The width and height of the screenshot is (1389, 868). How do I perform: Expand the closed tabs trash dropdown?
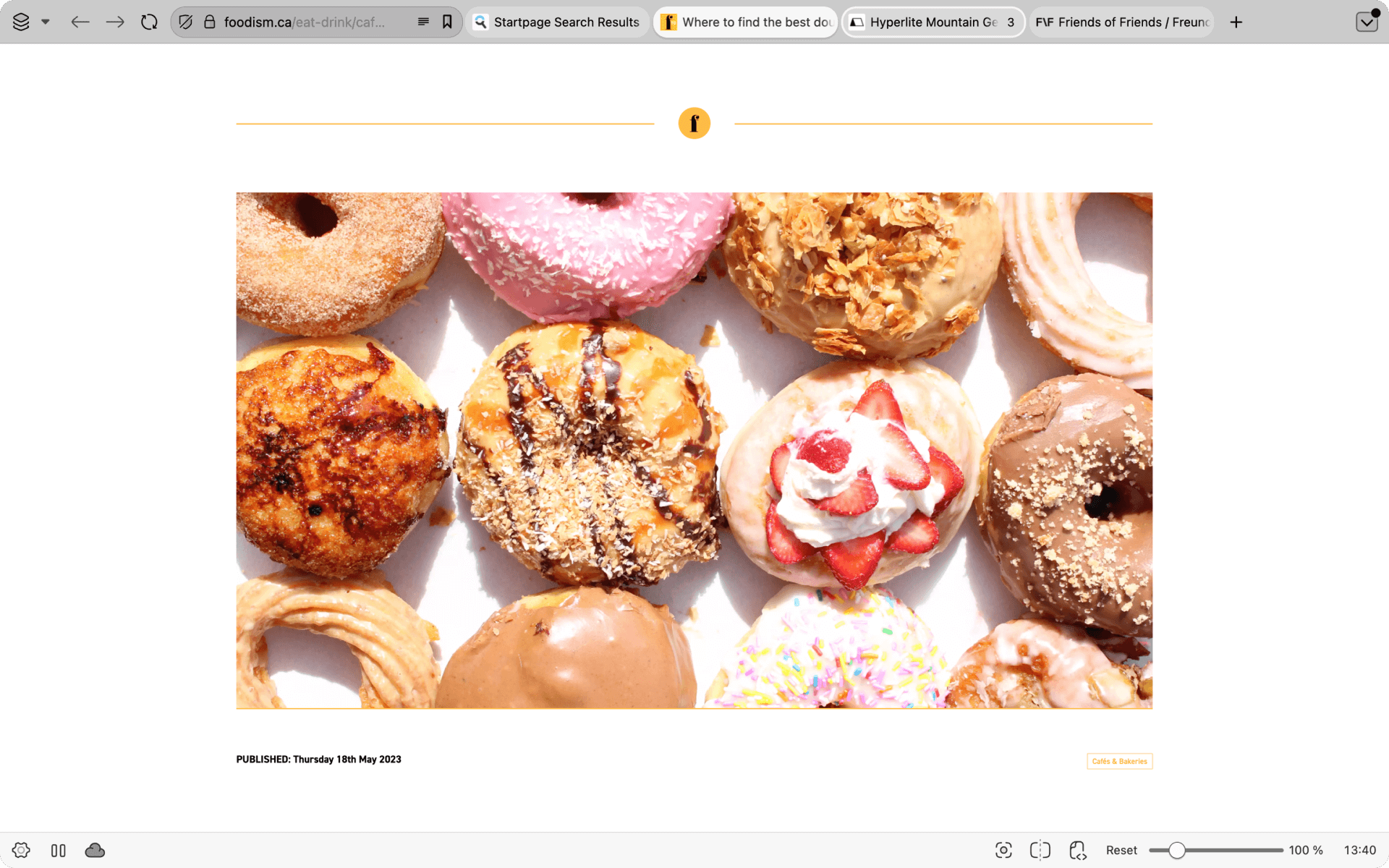[x=1366, y=22]
